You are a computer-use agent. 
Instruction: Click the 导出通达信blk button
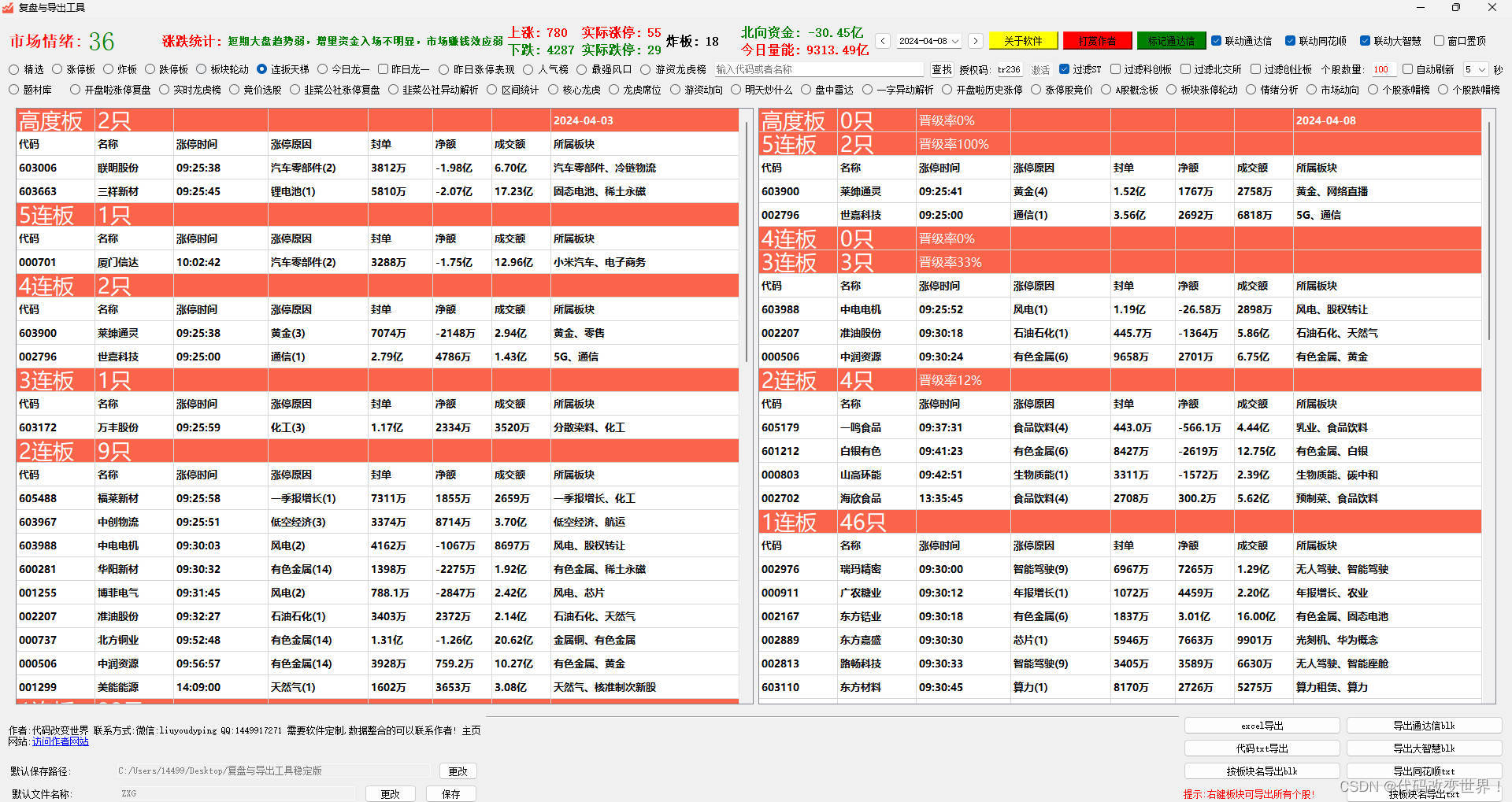pos(1424,726)
